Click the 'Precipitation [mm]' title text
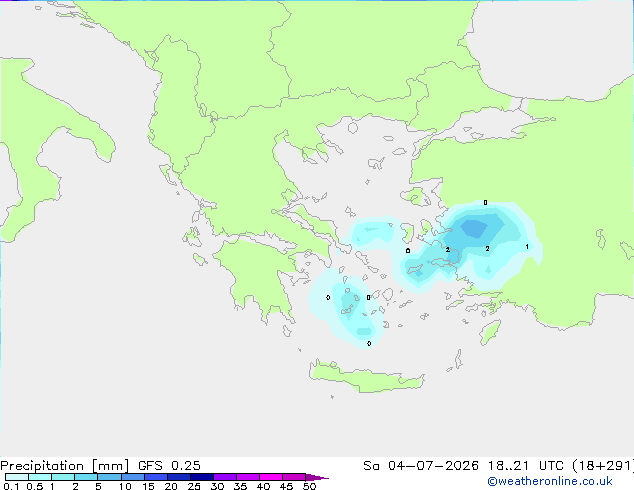The image size is (634, 490). coord(65,466)
